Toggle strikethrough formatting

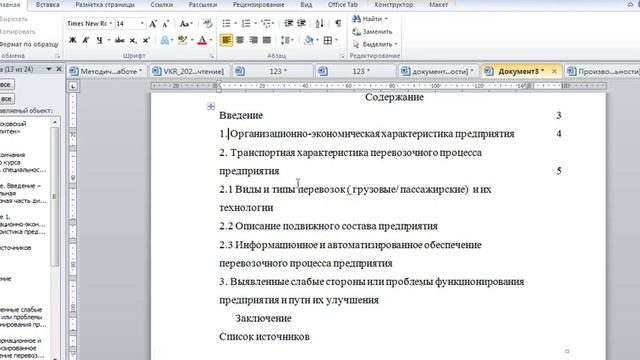(120, 40)
